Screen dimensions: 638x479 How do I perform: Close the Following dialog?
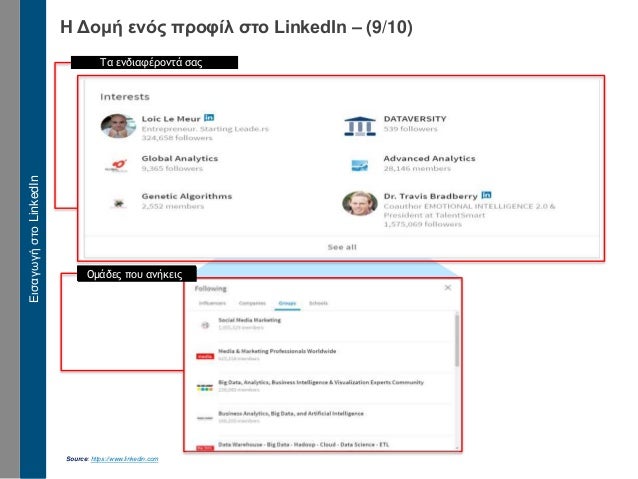click(x=448, y=288)
